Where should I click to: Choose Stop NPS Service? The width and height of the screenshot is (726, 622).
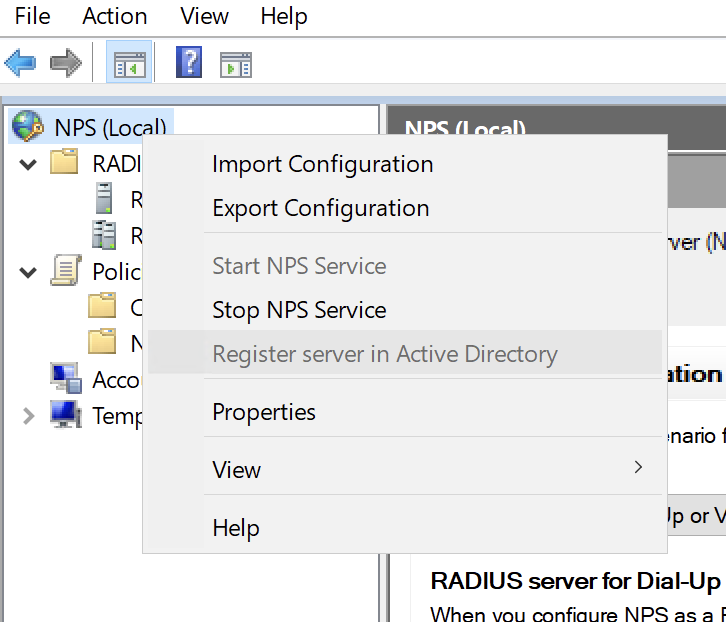(405, 310)
